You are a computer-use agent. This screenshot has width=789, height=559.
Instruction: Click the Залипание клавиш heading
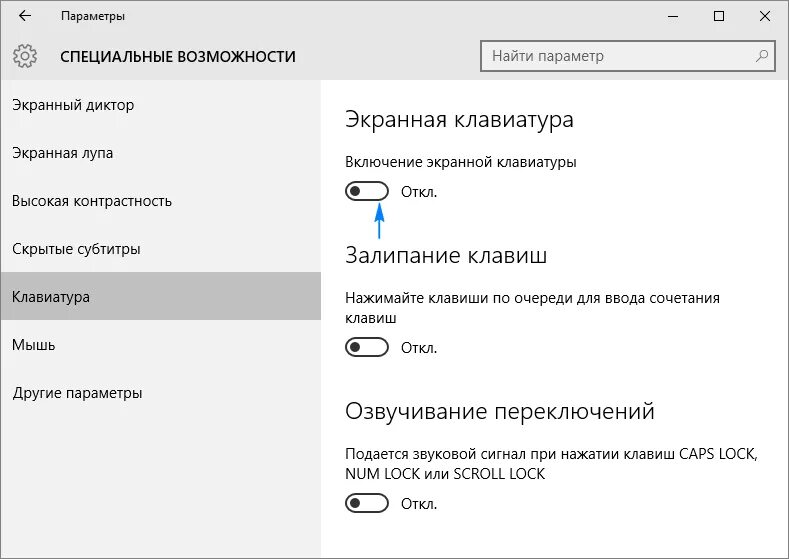[446, 255]
